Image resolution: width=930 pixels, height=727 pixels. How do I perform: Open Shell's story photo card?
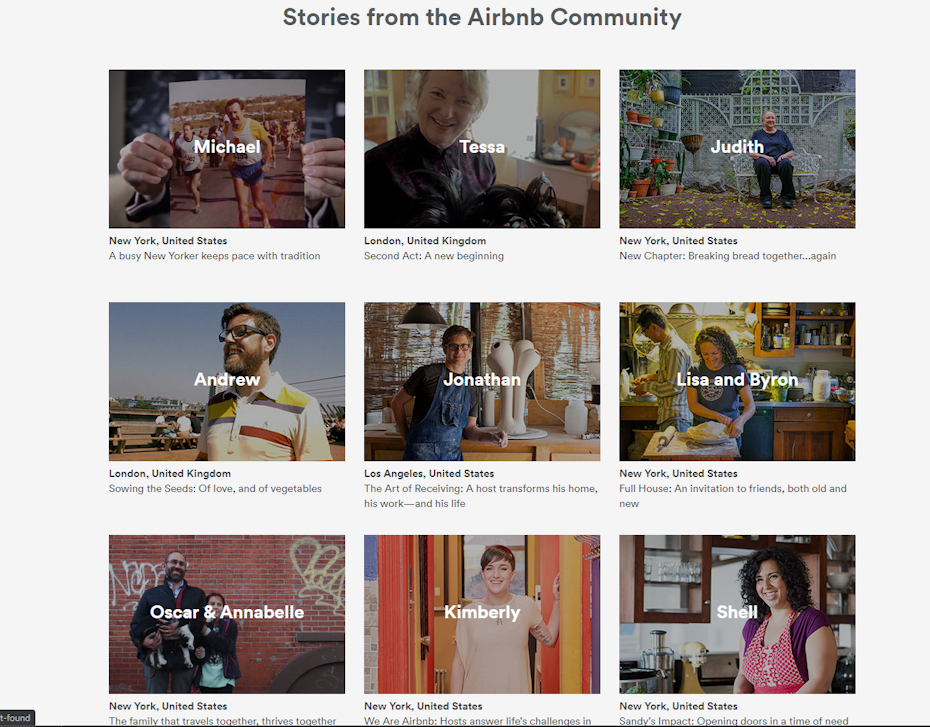tap(737, 614)
